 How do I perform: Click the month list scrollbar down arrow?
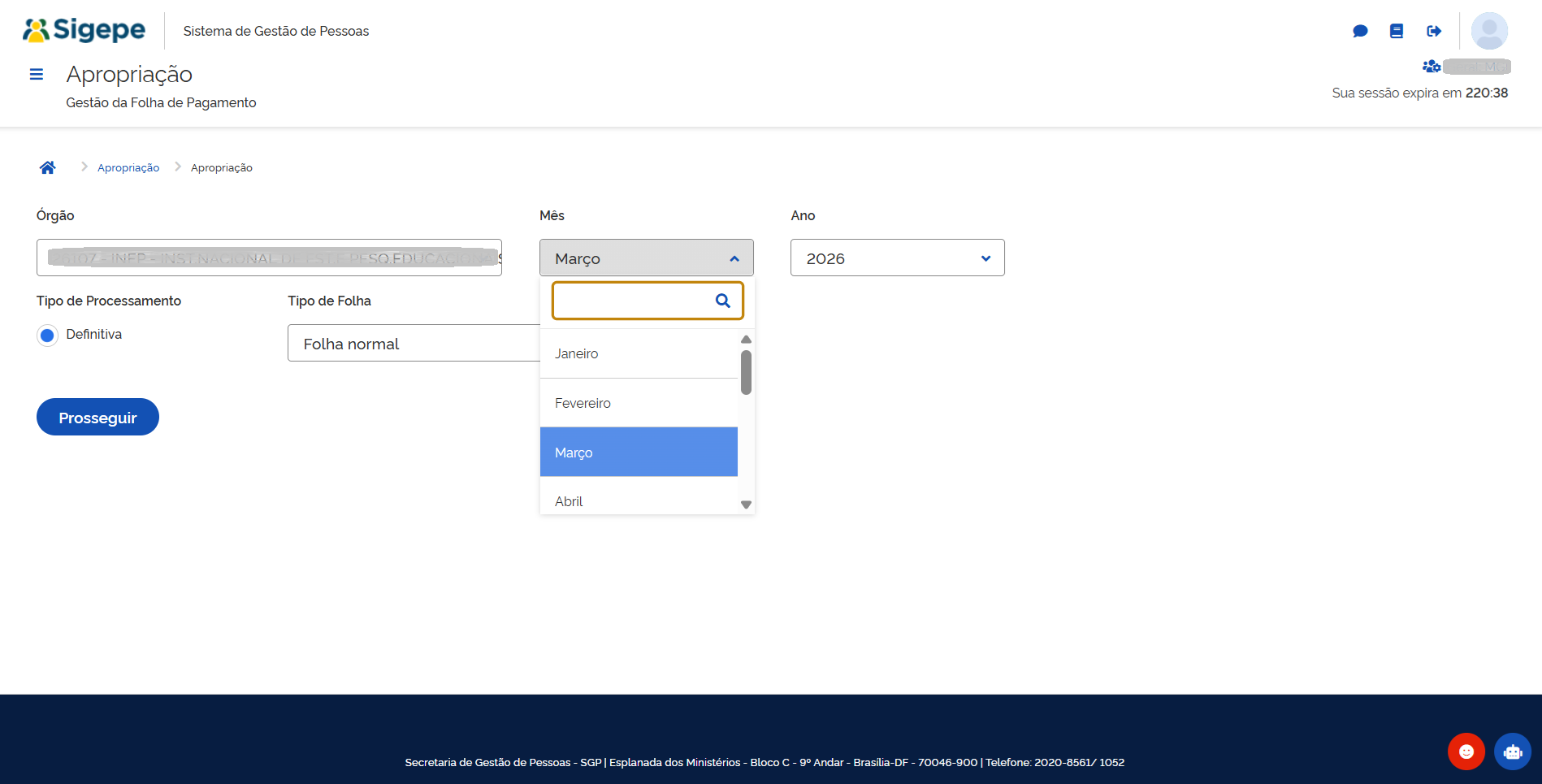[746, 505]
